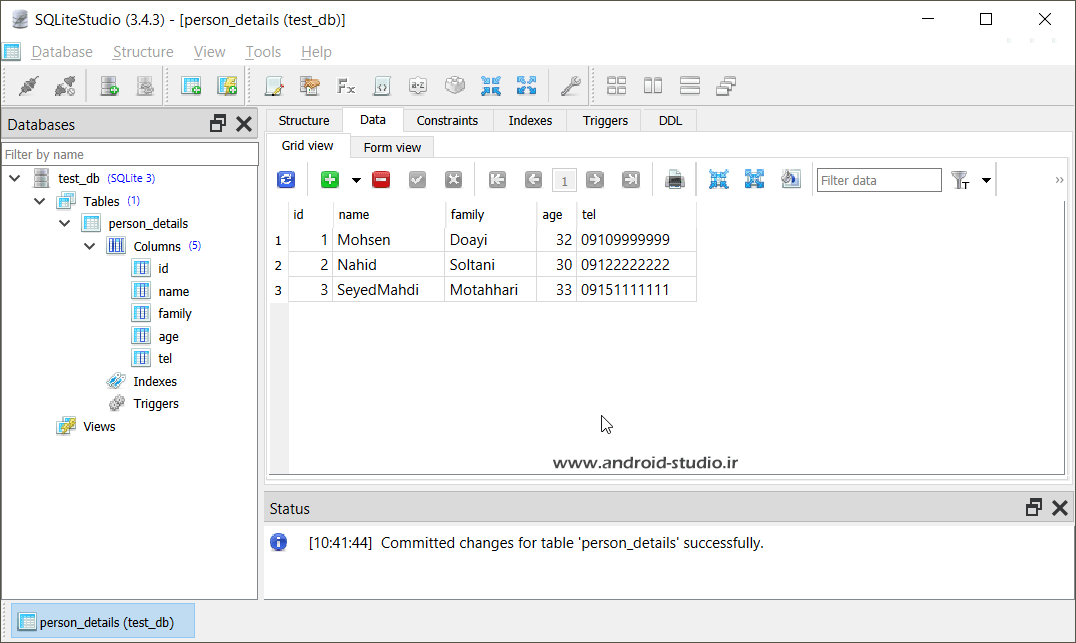Image resolution: width=1076 pixels, height=643 pixels.
Task: Delete selected row with red minus button
Action: (381, 180)
